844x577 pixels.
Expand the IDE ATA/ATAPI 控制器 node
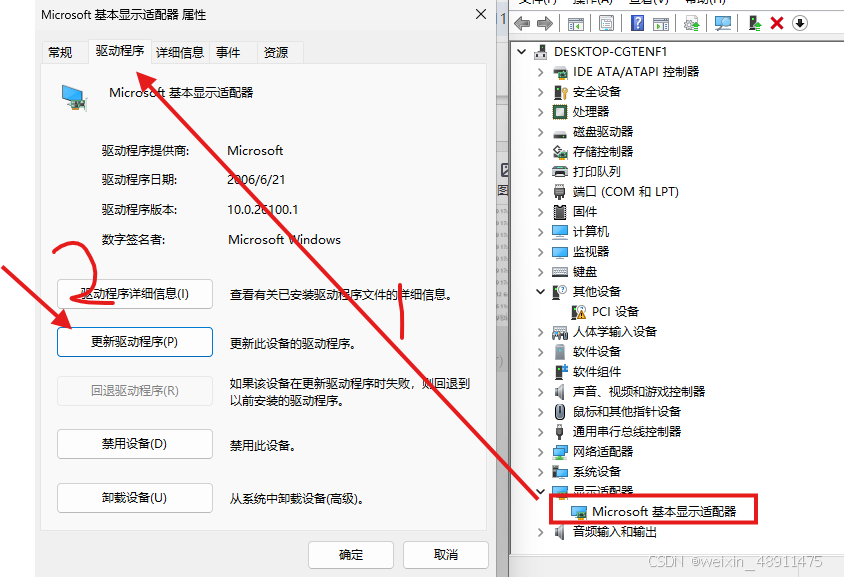click(540, 72)
